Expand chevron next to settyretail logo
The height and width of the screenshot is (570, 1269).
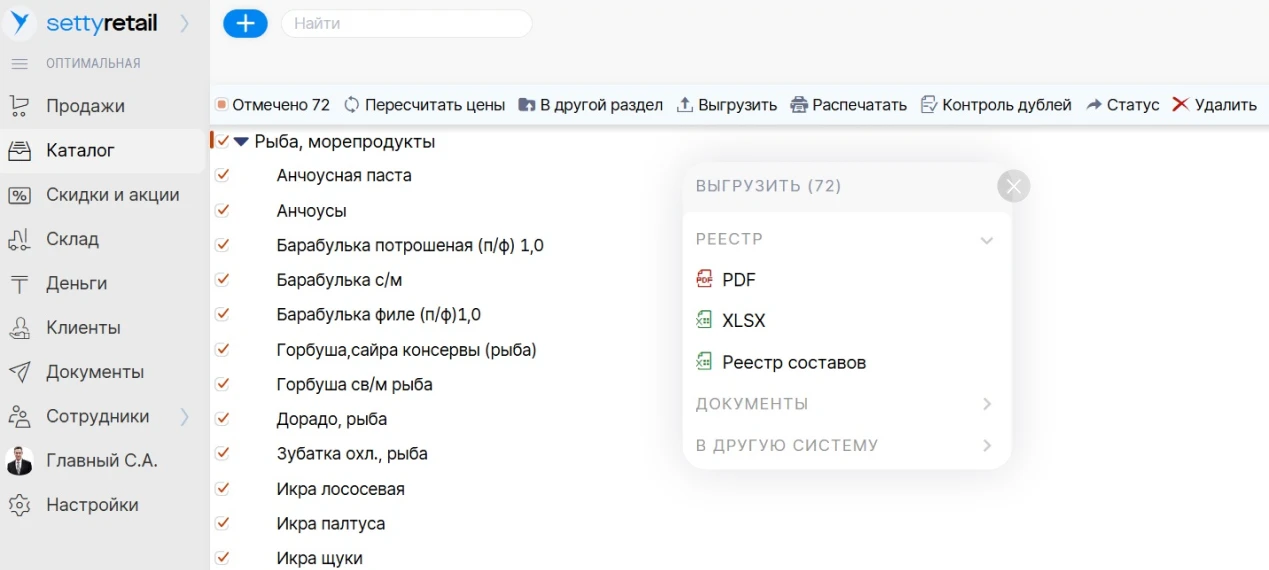185,24
